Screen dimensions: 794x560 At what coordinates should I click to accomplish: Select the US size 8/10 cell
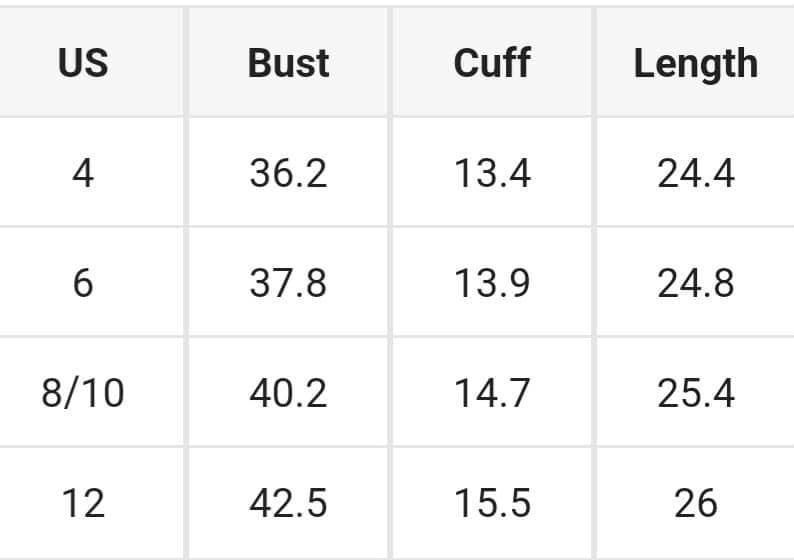click(x=83, y=393)
